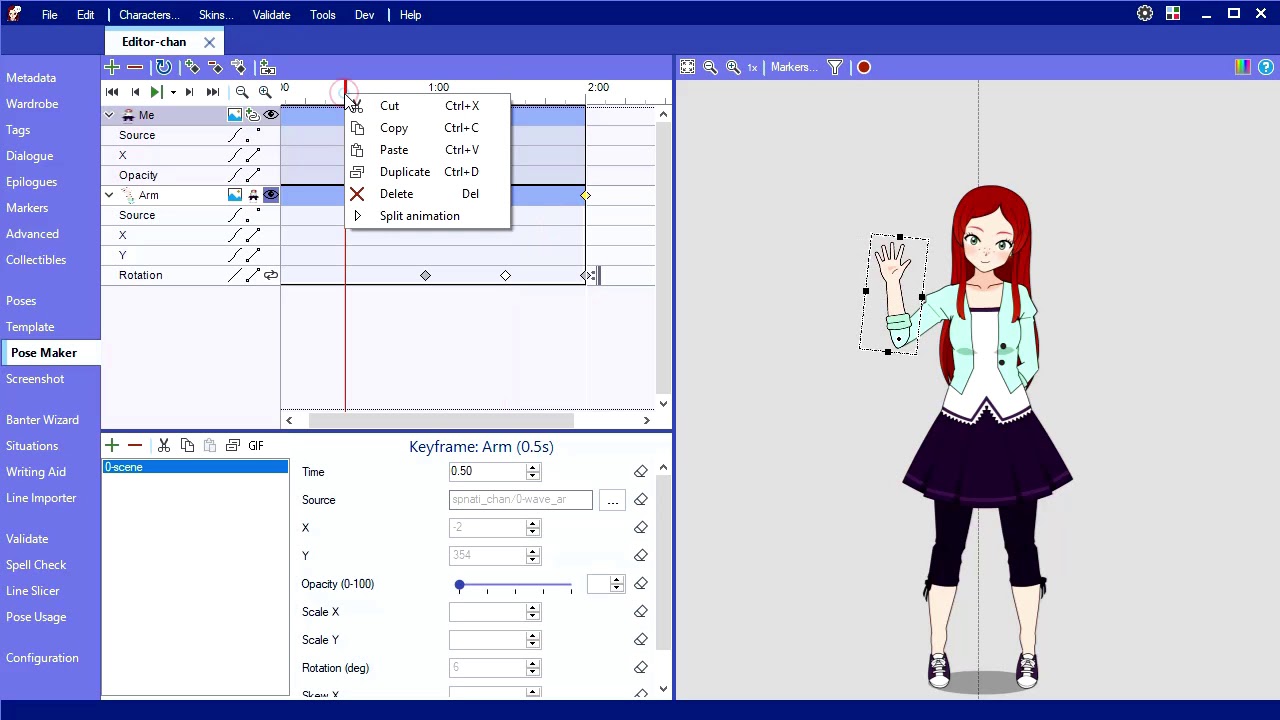Image resolution: width=1280 pixels, height=720 pixels.
Task: Step to previous keyframe
Action: (135, 92)
